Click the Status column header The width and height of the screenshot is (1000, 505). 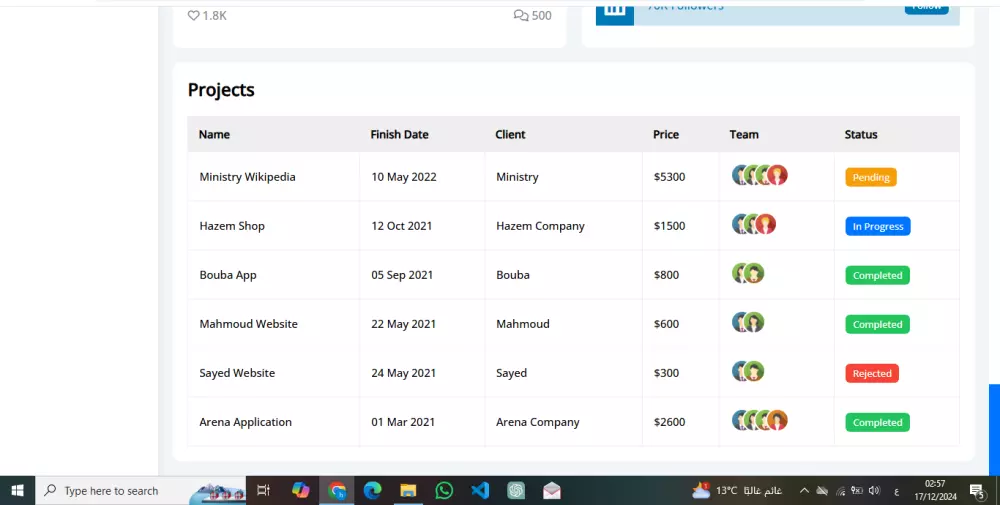point(861,134)
